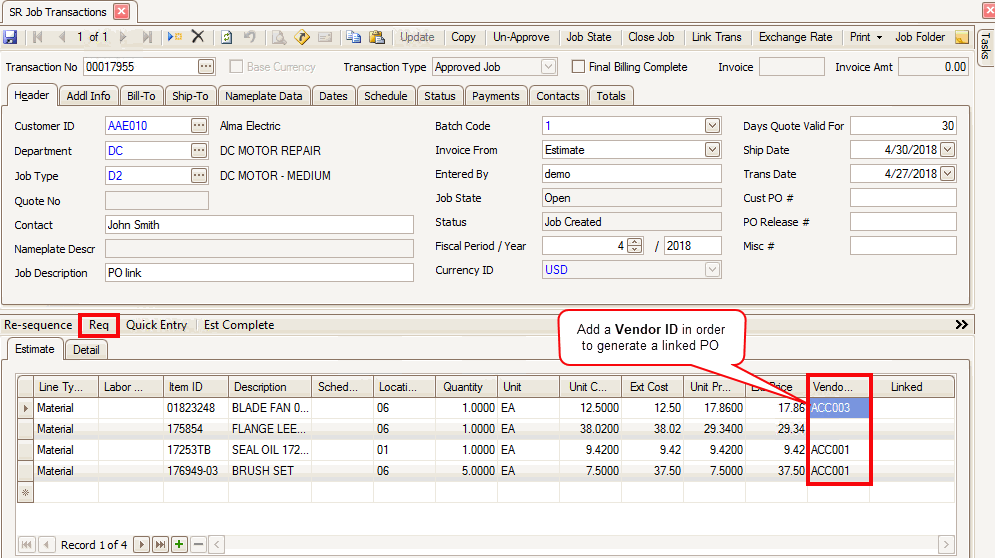Screen dimensions: 995x558
Task: Click the paste clipboard icon in toolbar
Action: tap(376, 37)
